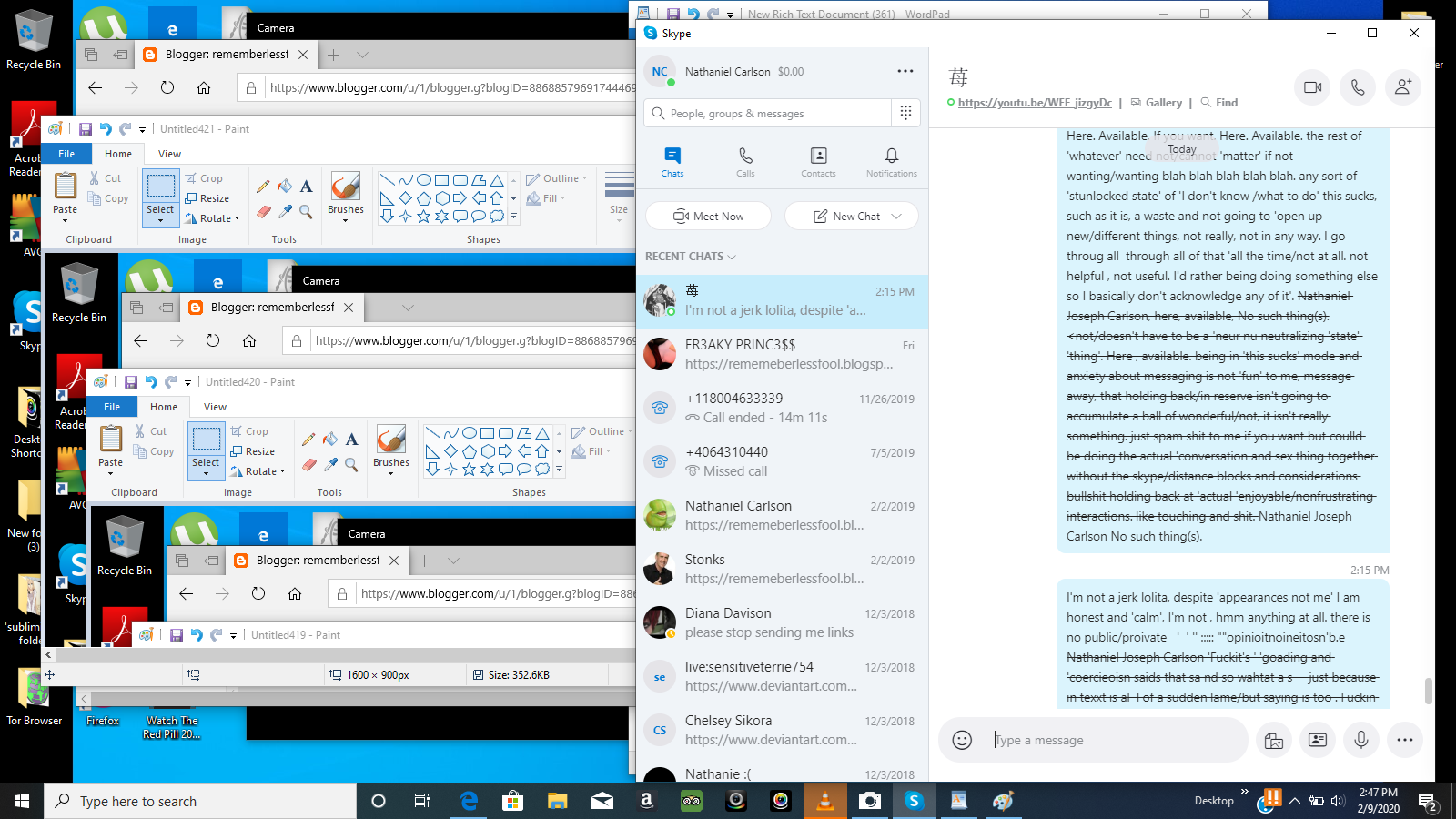Click Cut in Untitled421 Paint ribbon
The image size is (1456, 819).
click(105, 178)
